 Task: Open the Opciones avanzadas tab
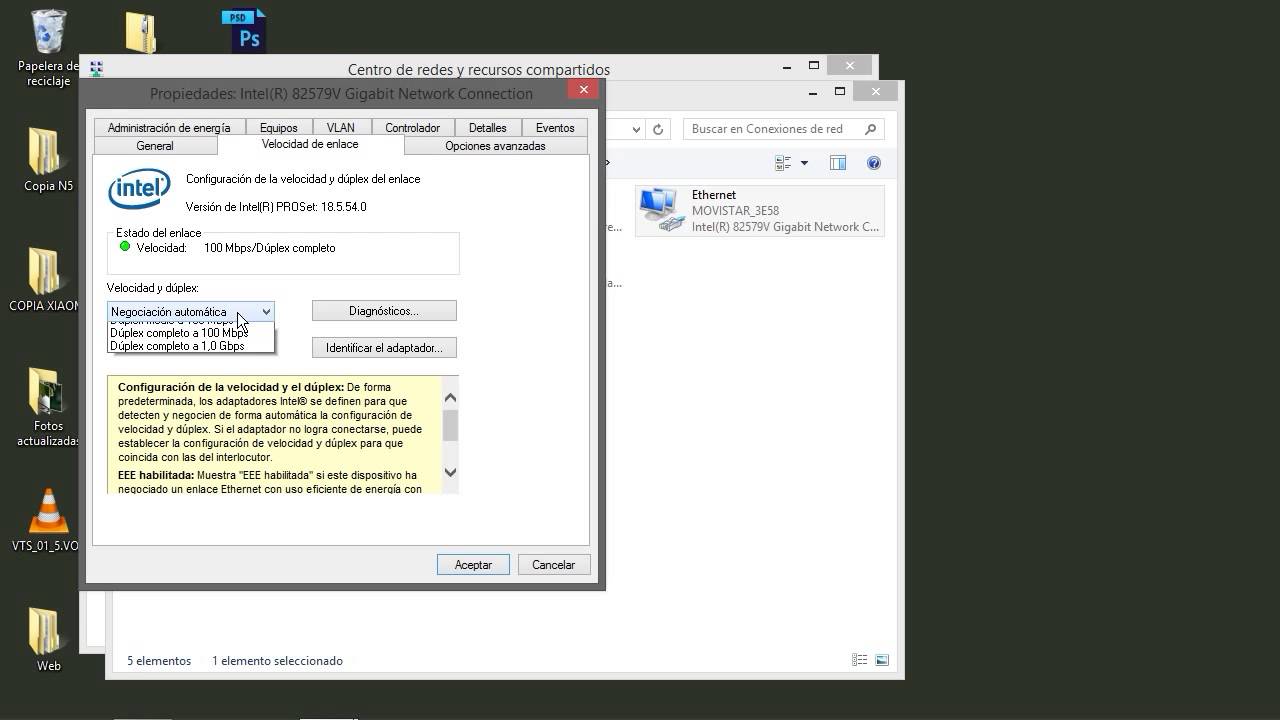pyautogui.click(x=496, y=146)
